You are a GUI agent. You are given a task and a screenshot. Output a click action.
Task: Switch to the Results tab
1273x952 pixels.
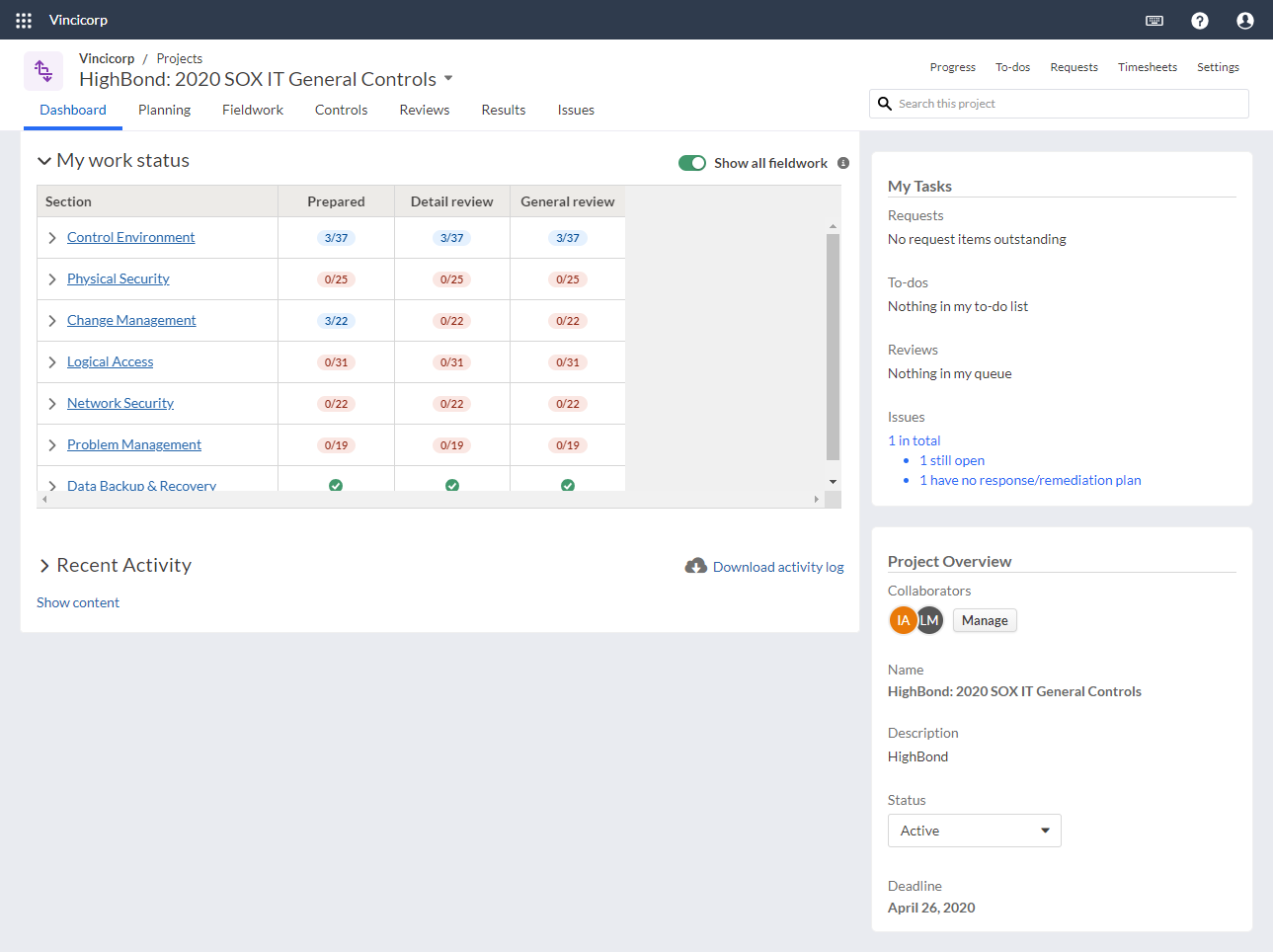(504, 110)
